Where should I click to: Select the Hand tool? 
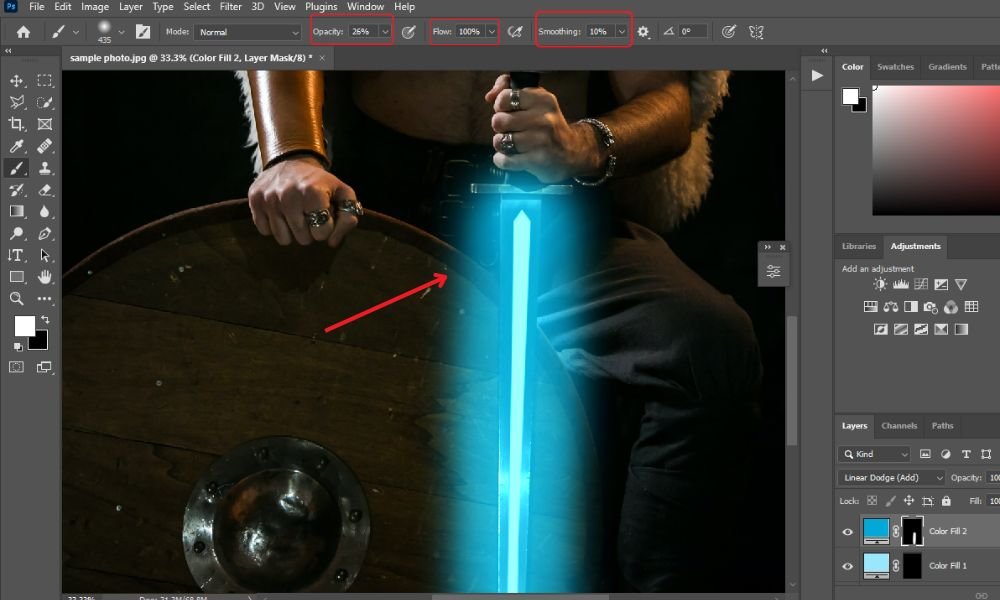[x=44, y=277]
